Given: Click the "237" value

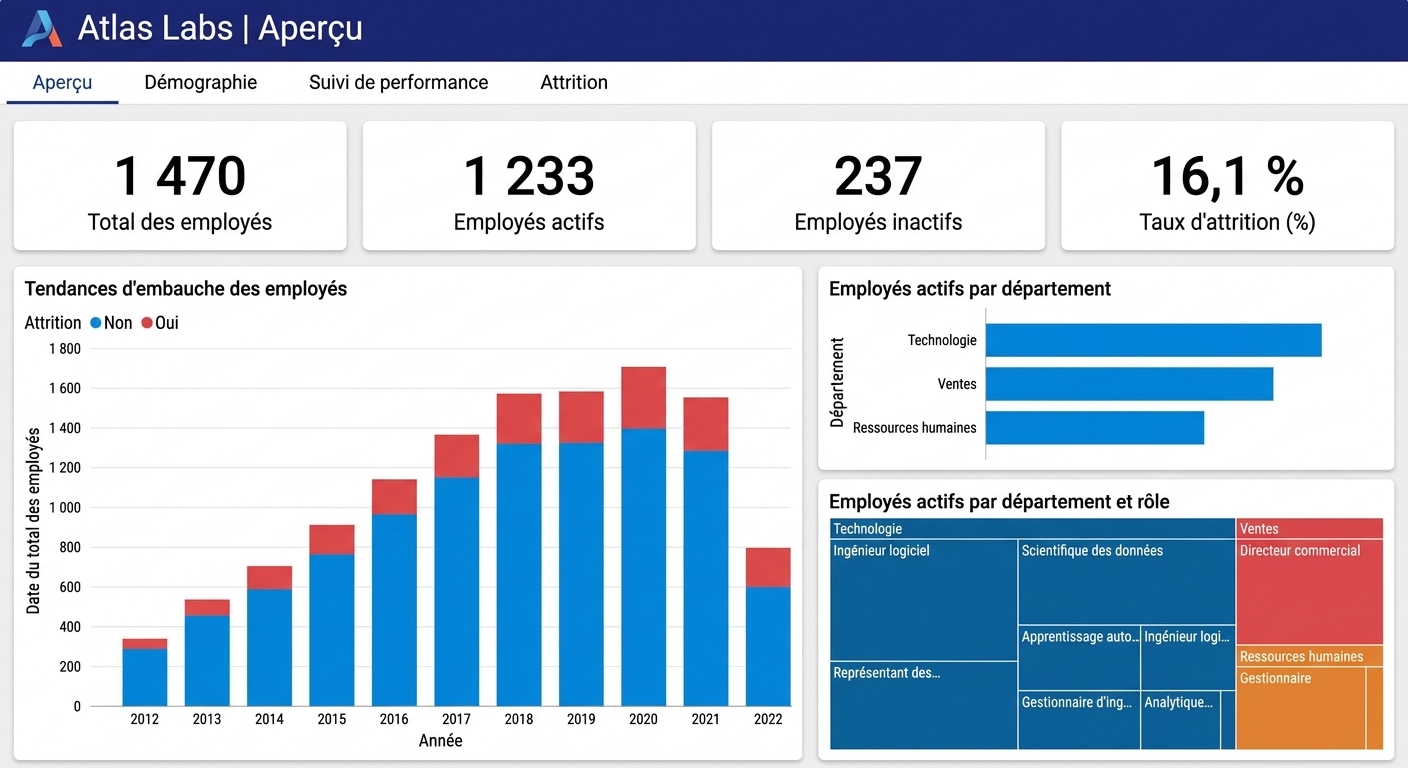Looking at the screenshot, I should [x=878, y=176].
